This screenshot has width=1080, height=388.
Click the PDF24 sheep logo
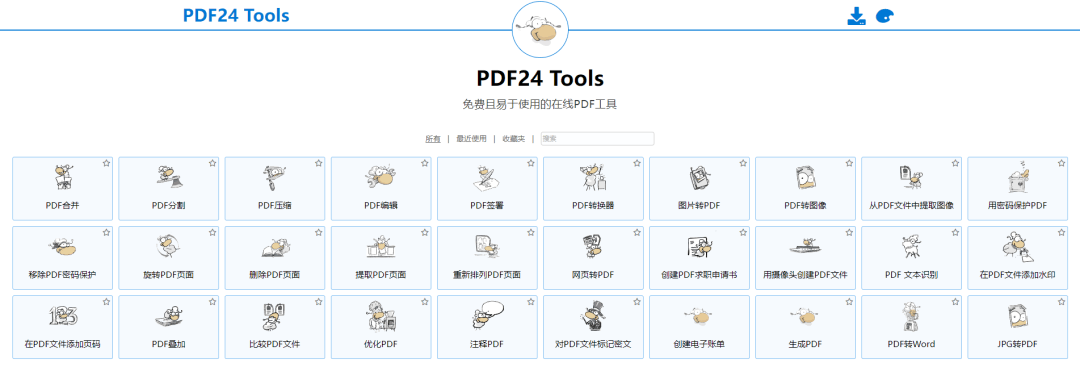click(541, 29)
